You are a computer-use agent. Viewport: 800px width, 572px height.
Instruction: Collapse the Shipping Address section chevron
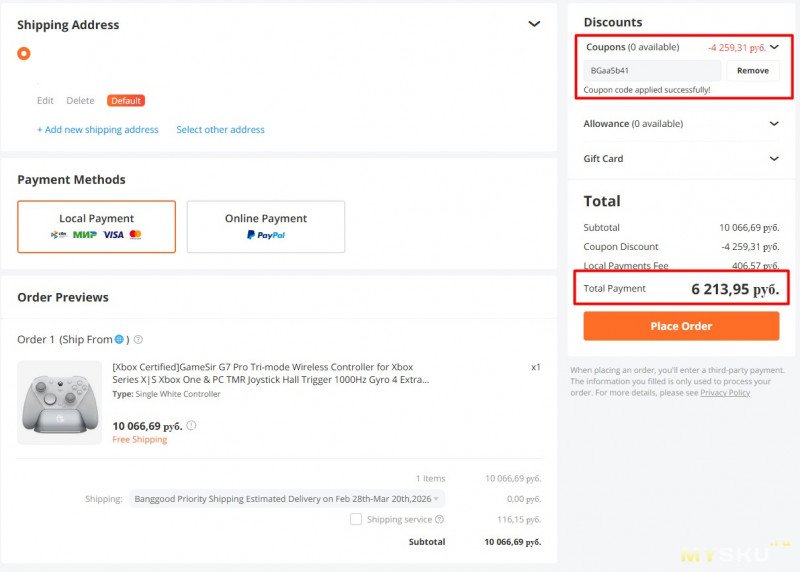534,25
